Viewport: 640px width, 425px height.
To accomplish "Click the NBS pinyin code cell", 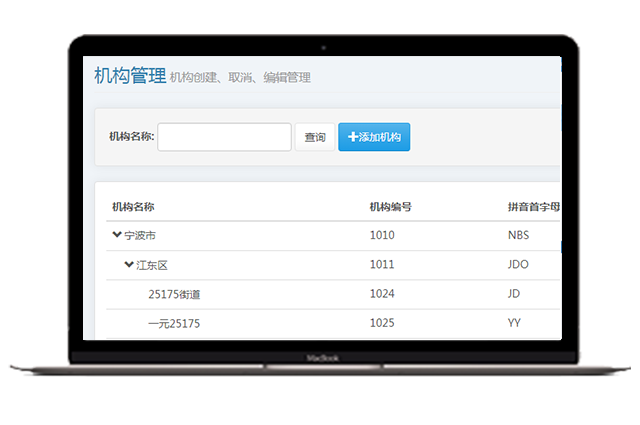I will click(518, 236).
